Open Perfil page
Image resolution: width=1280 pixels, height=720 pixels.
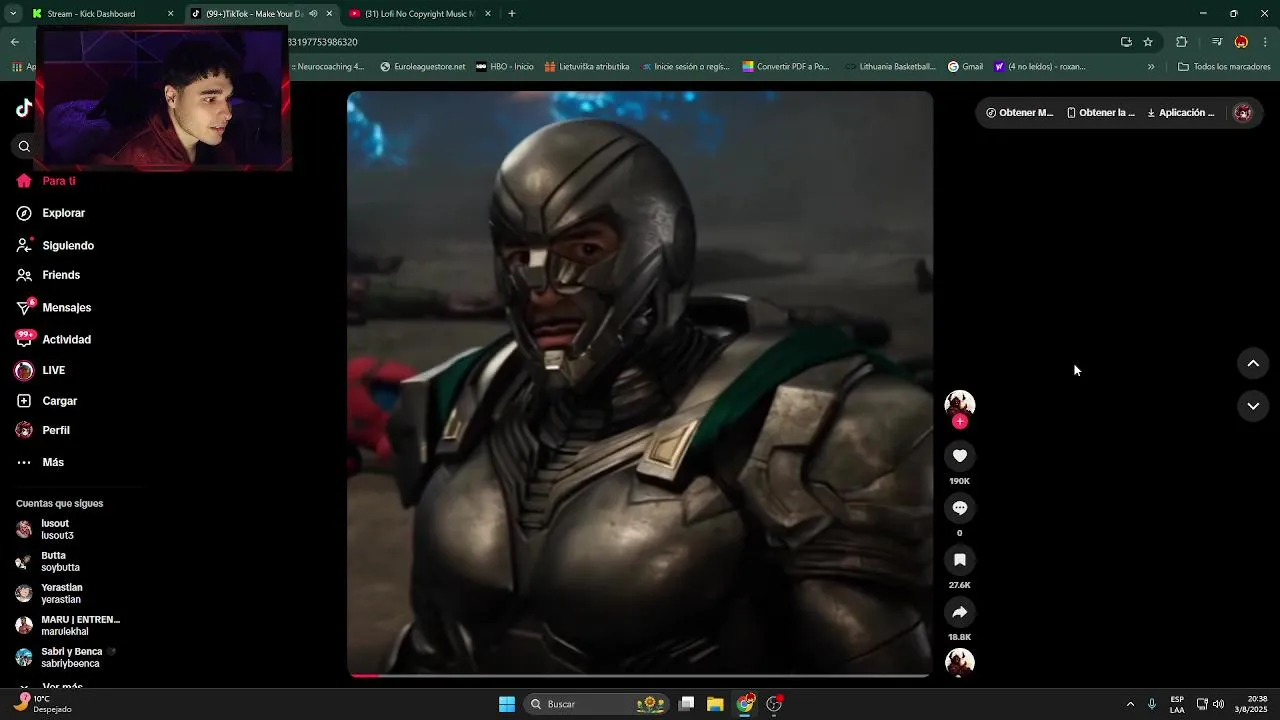click(43, 430)
